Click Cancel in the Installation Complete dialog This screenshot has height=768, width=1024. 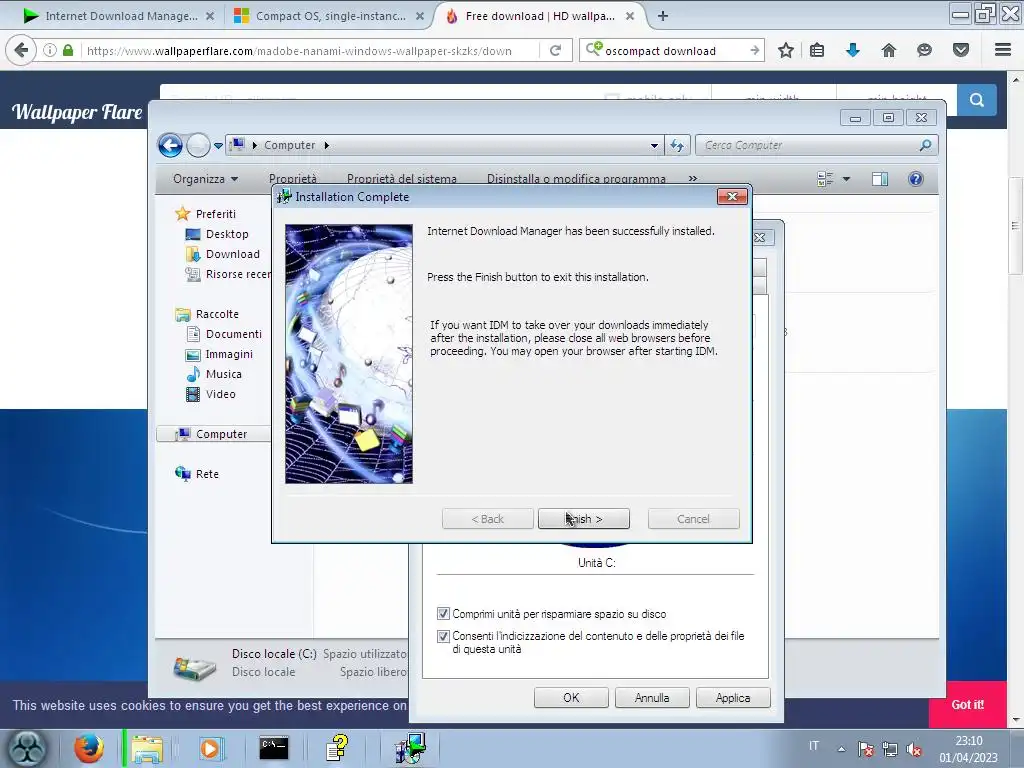click(694, 519)
